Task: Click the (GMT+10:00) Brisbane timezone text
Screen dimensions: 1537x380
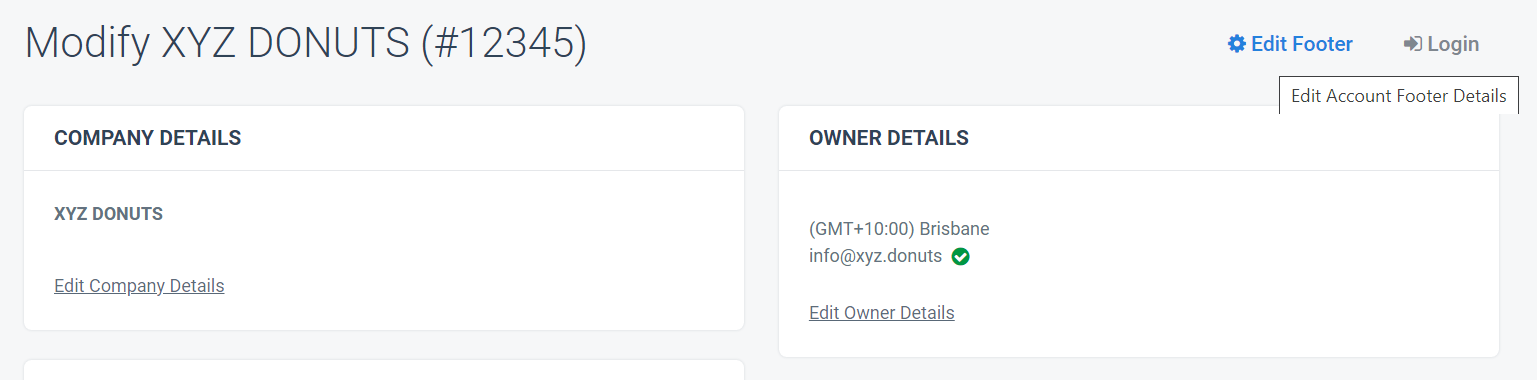Action: click(x=899, y=229)
